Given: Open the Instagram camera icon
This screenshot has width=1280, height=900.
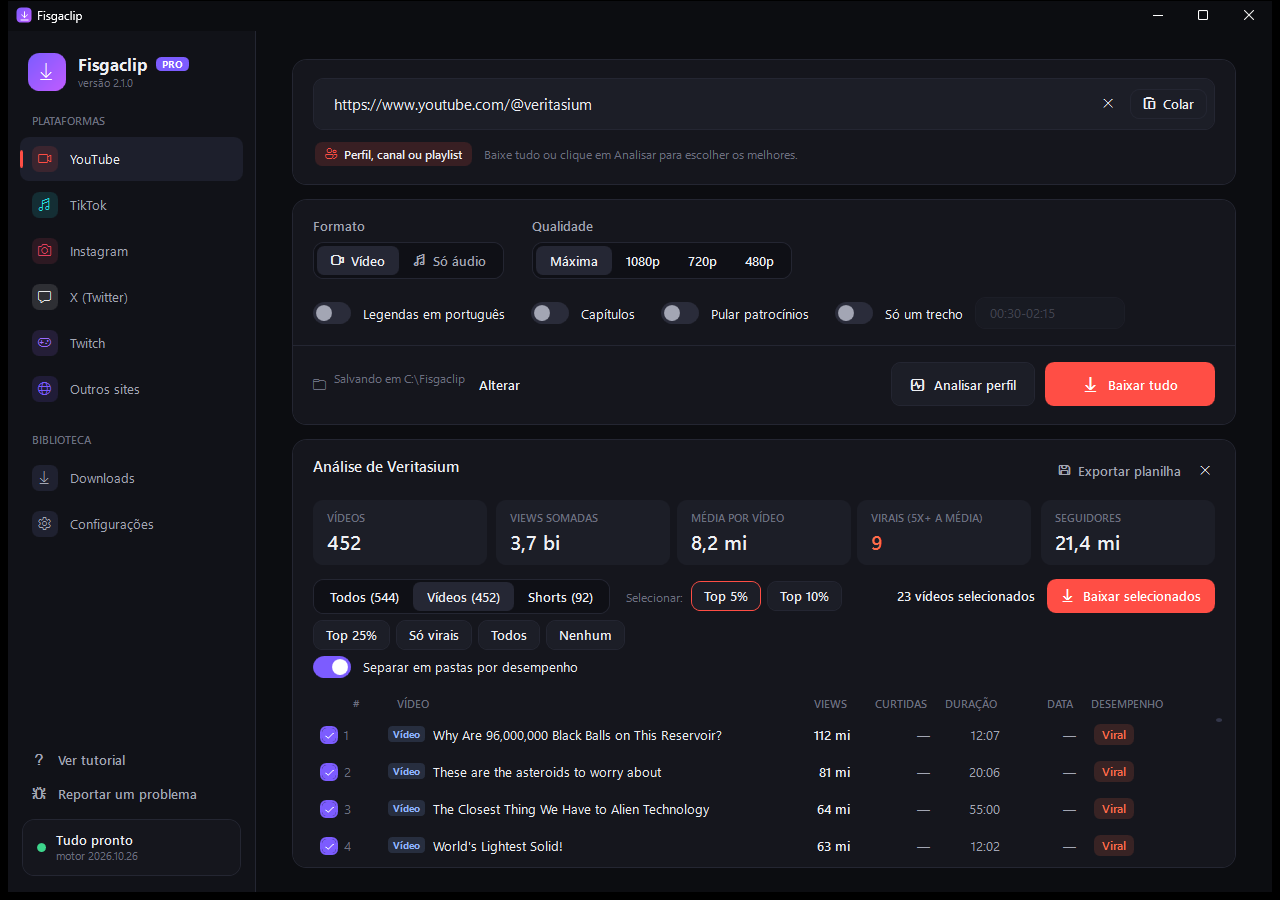Looking at the screenshot, I should pyautogui.click(x=44, y=251).
